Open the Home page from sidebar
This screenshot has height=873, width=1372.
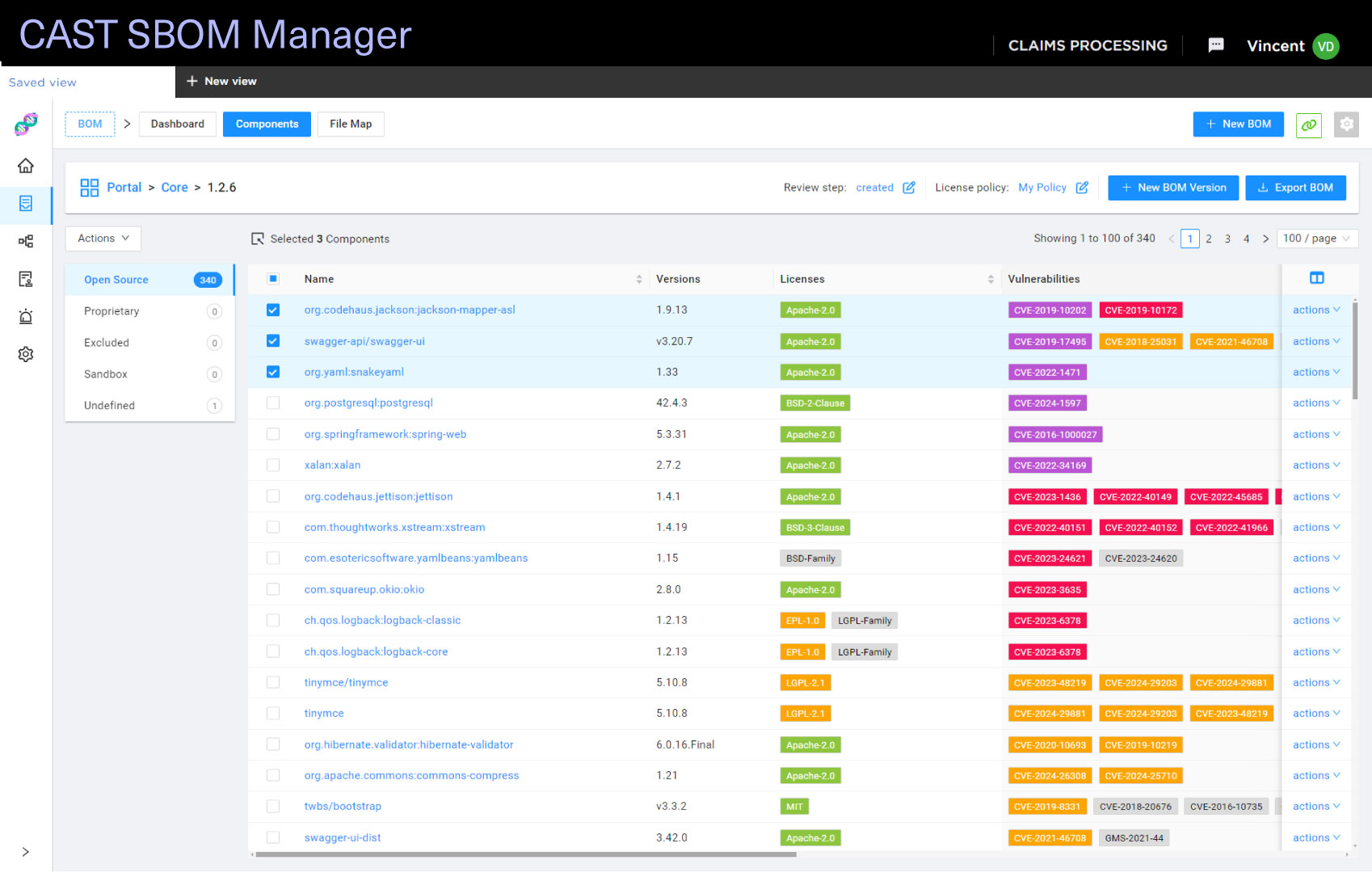25,166
